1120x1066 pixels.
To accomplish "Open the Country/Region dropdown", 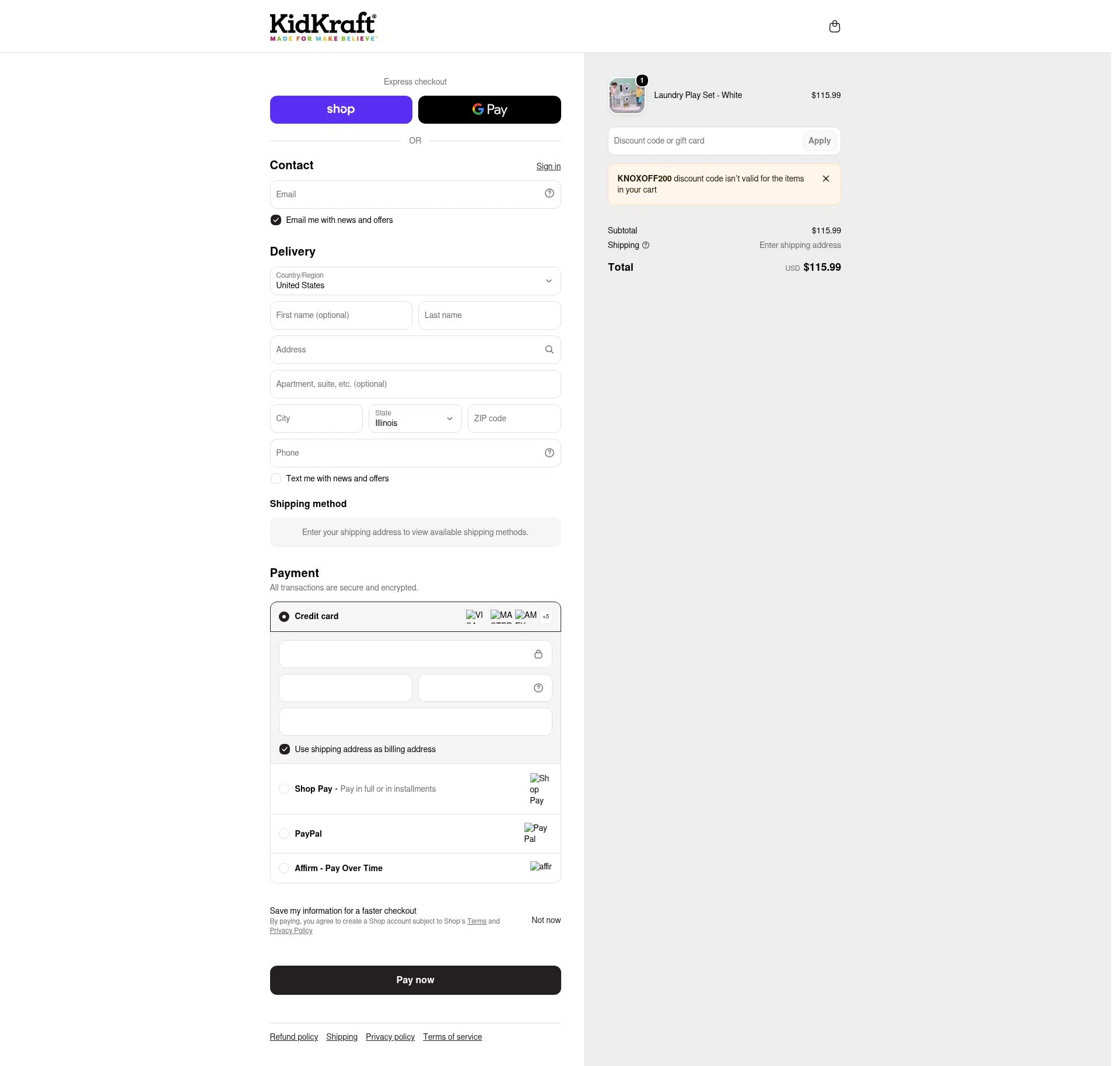I will [415, 281].
